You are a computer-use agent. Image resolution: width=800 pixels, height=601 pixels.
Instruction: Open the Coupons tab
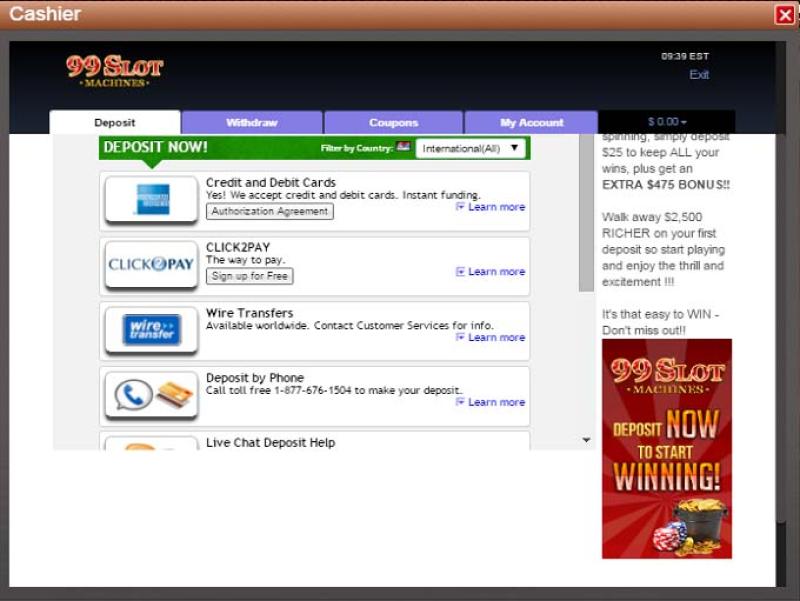pyautogui.click(x=393, y=122)
